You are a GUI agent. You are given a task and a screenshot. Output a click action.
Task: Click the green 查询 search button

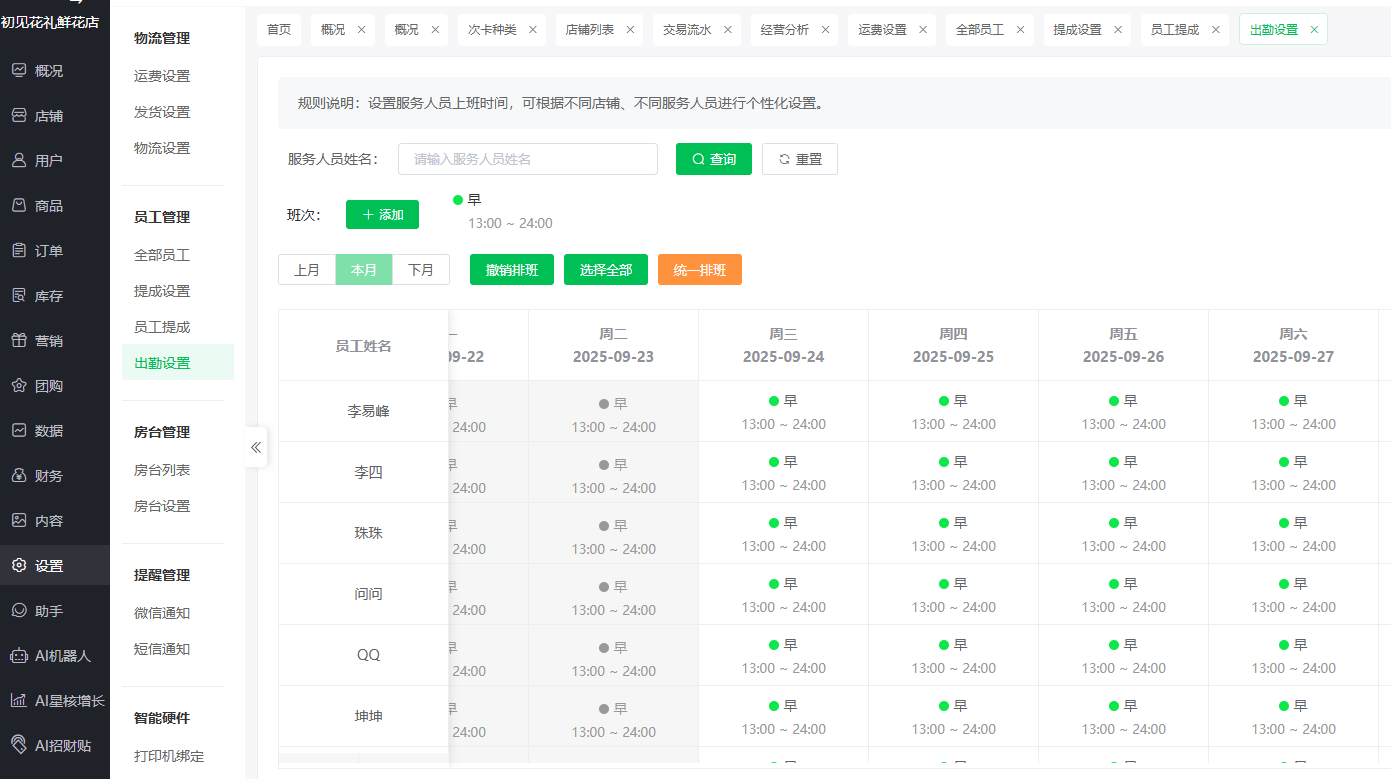click(713, 159)
